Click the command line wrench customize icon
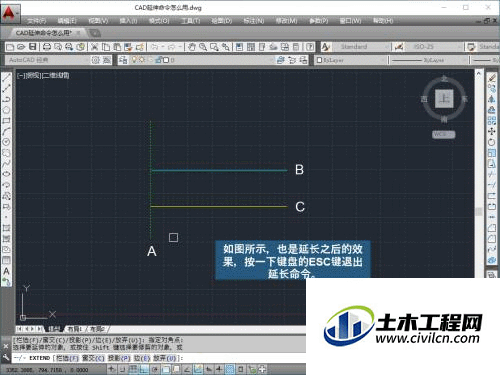Viewport: 500px width, 375px height. point(6,358)
